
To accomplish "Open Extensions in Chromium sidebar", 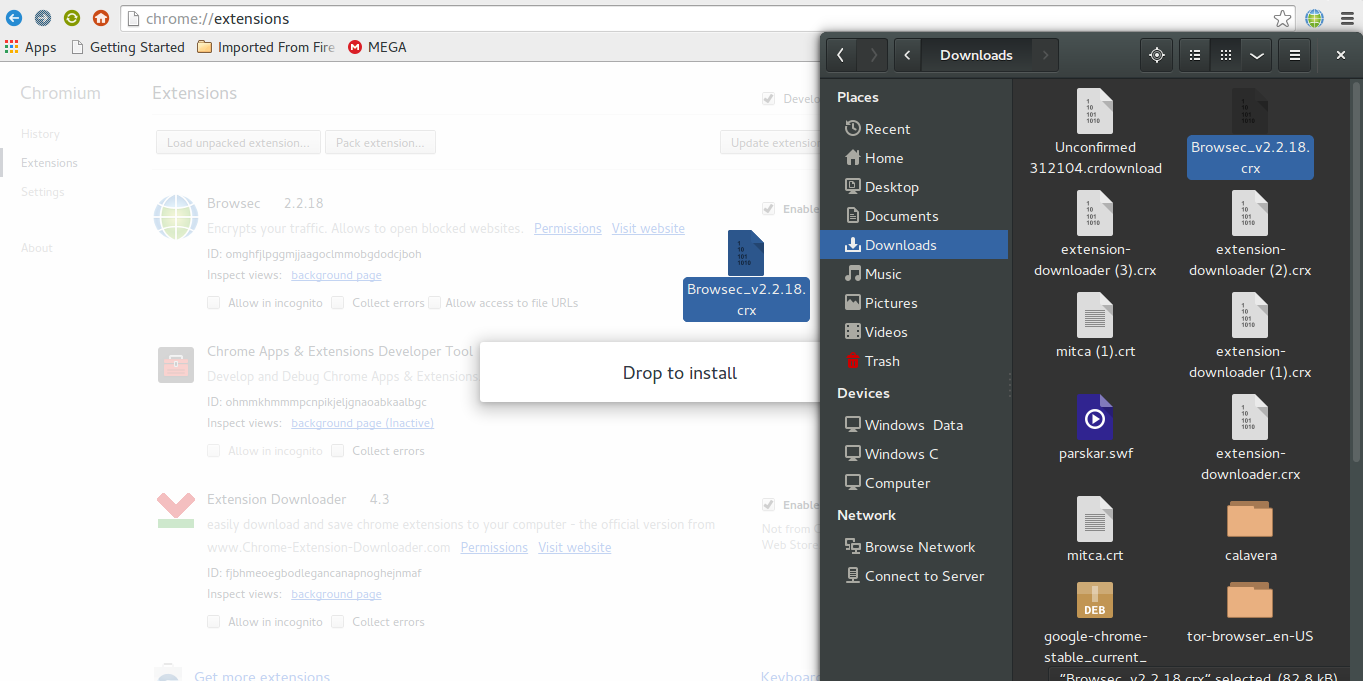I will (49, 163).
